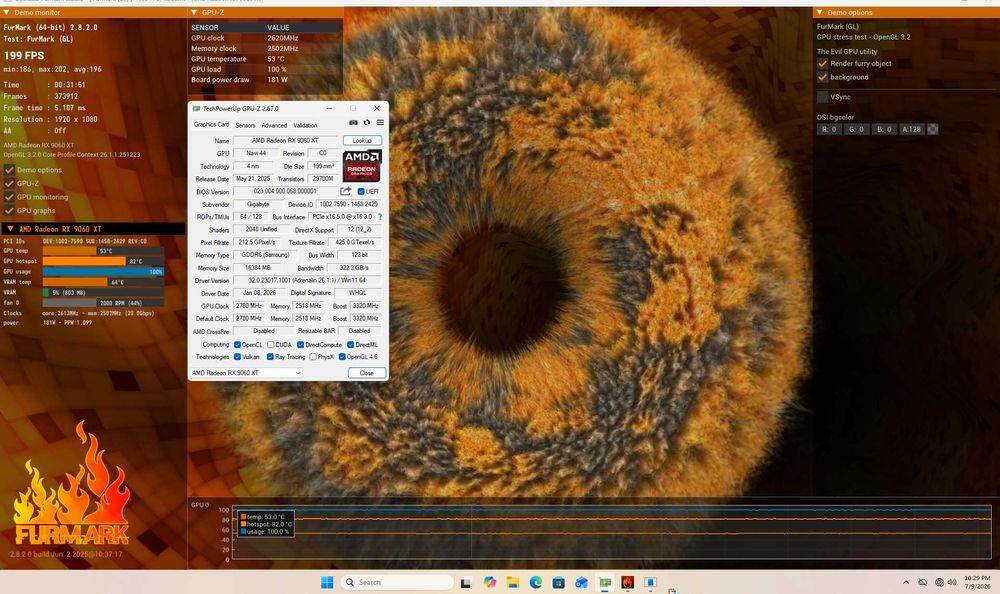The width and height of the screenshot is (1000, 594).
Task: Click the A:128 bgcolor alpha field
Action: (911, 129)
